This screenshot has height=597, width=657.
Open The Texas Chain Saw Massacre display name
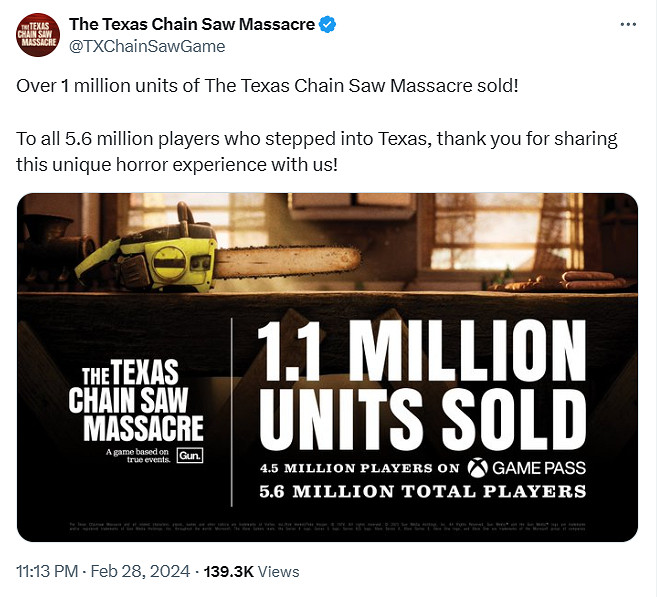click(x=192, y=25)
